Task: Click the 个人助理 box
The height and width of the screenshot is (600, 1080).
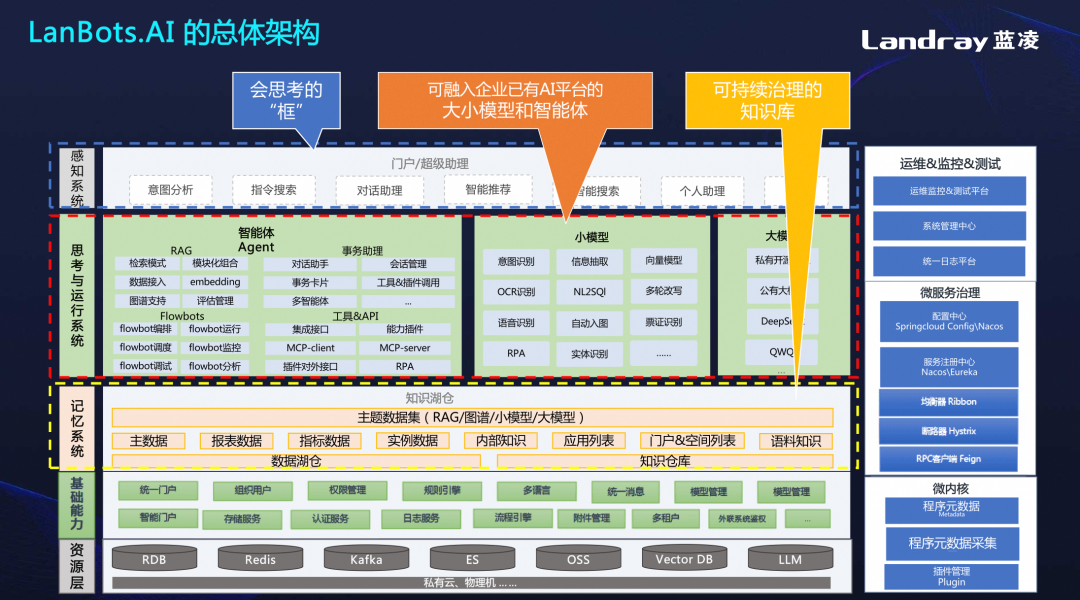Action: click(702, 190)
